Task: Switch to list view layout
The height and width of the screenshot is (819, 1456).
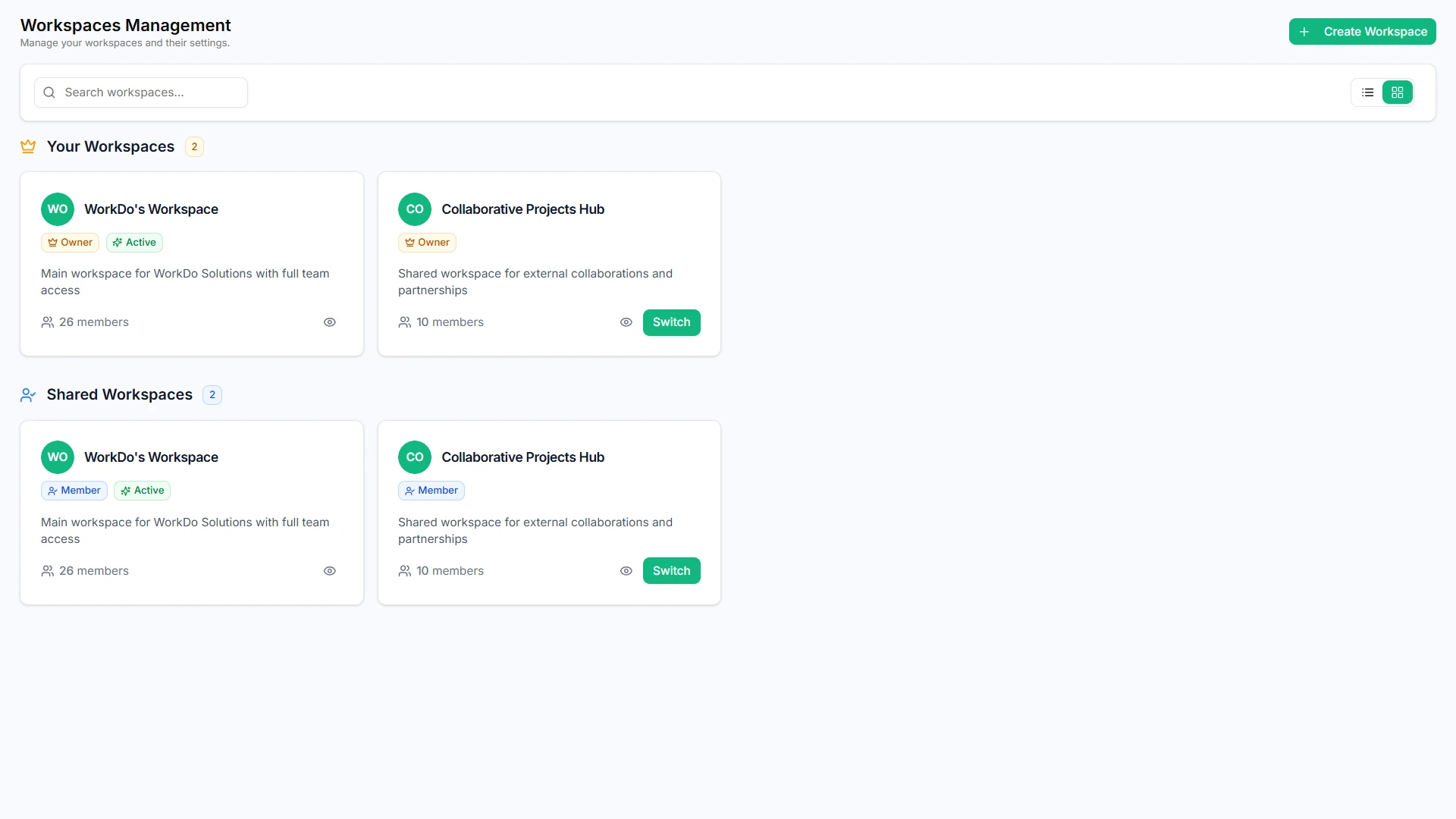Action: tap(1367, 93)
